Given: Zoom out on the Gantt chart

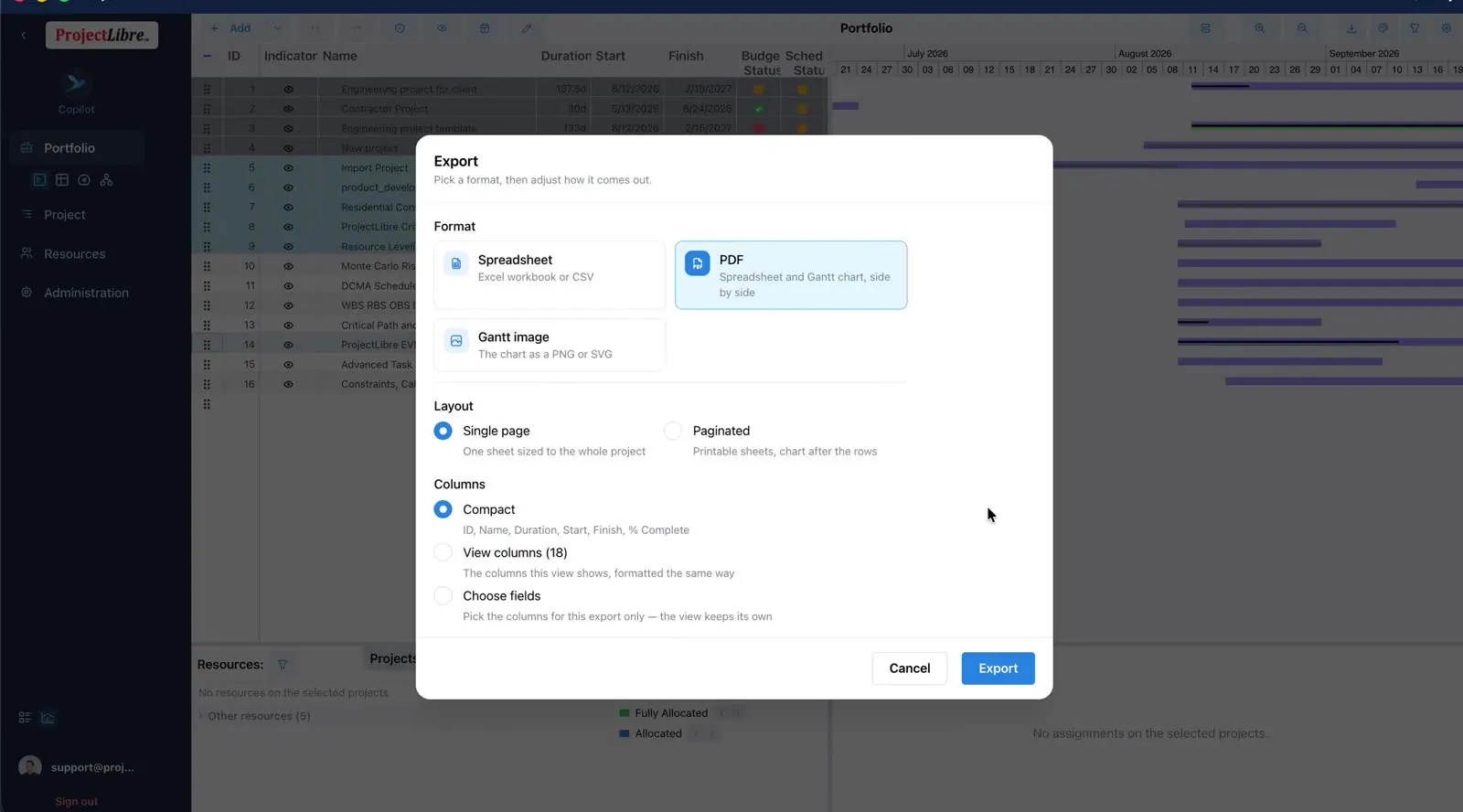Looking at the screenshot, I should pos(1302,28).
